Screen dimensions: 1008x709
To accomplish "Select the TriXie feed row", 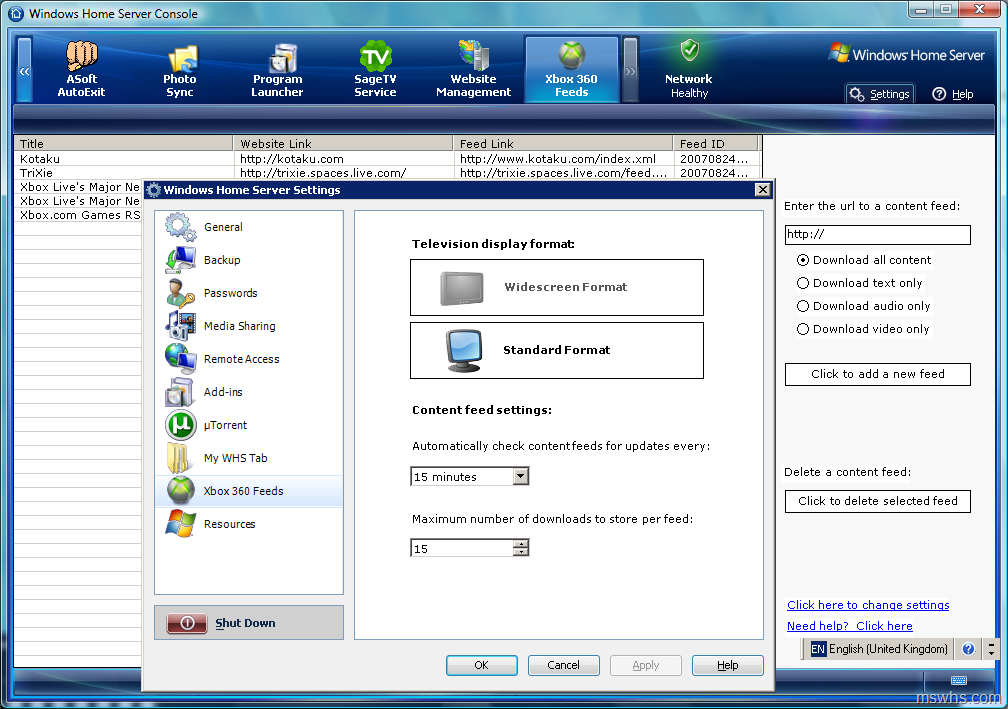I will [x=387, y=173].
